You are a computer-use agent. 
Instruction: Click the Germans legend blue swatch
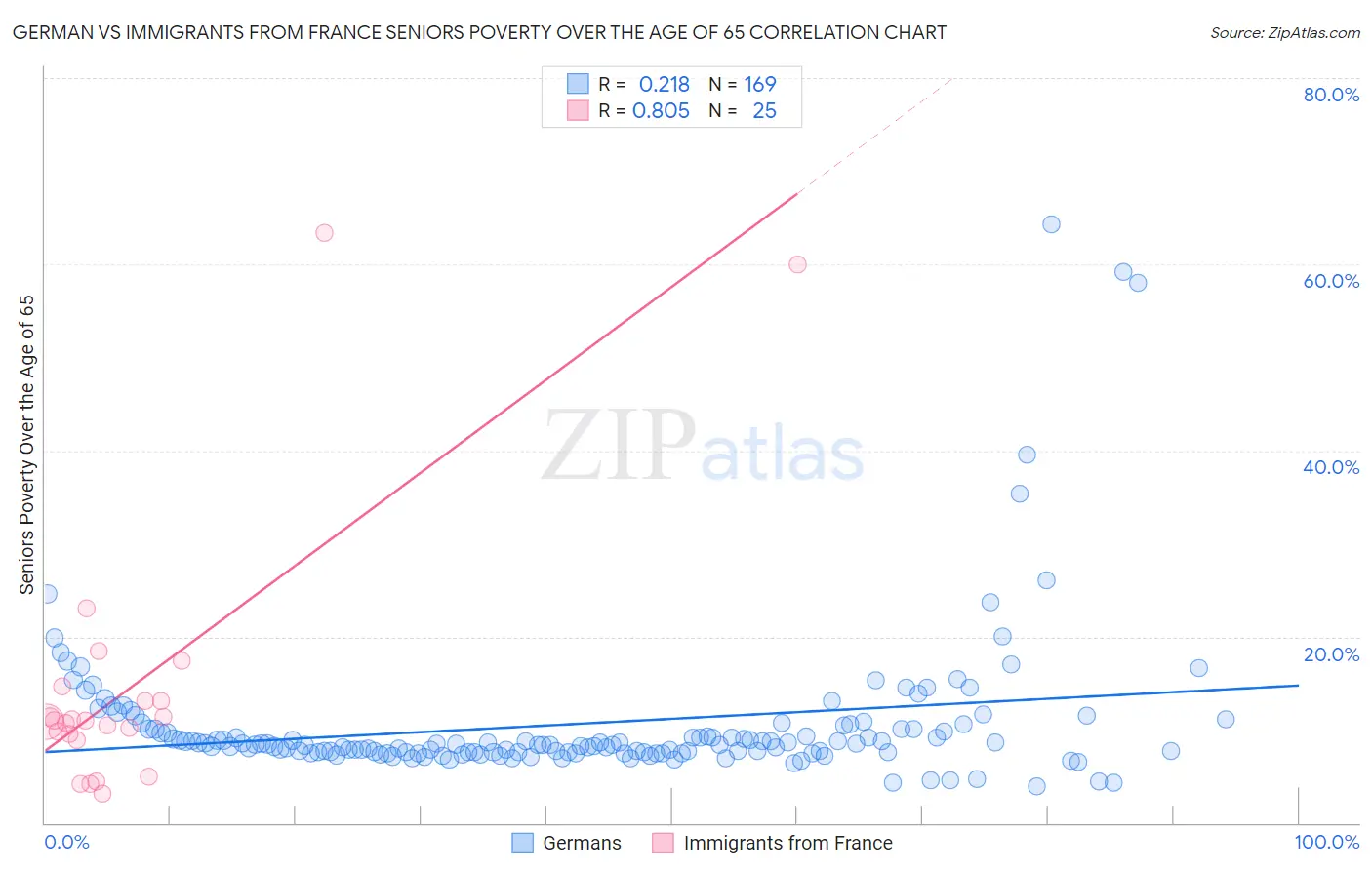pos(523,843)
